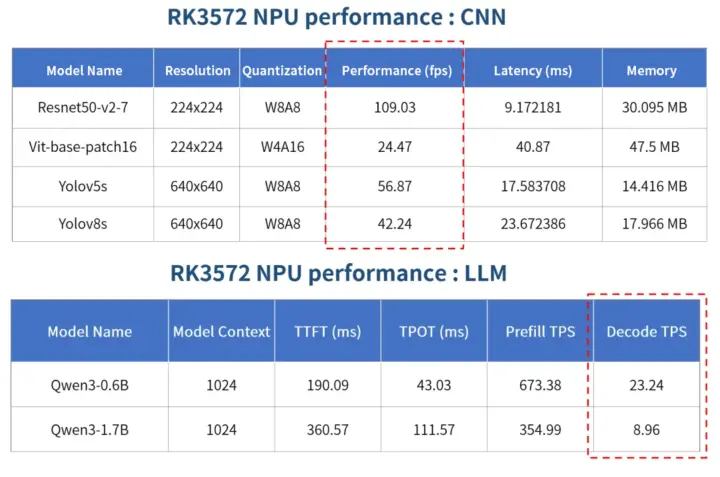Click the Qwen3-0.6B row's '1024' context

(x=221, y=385)
